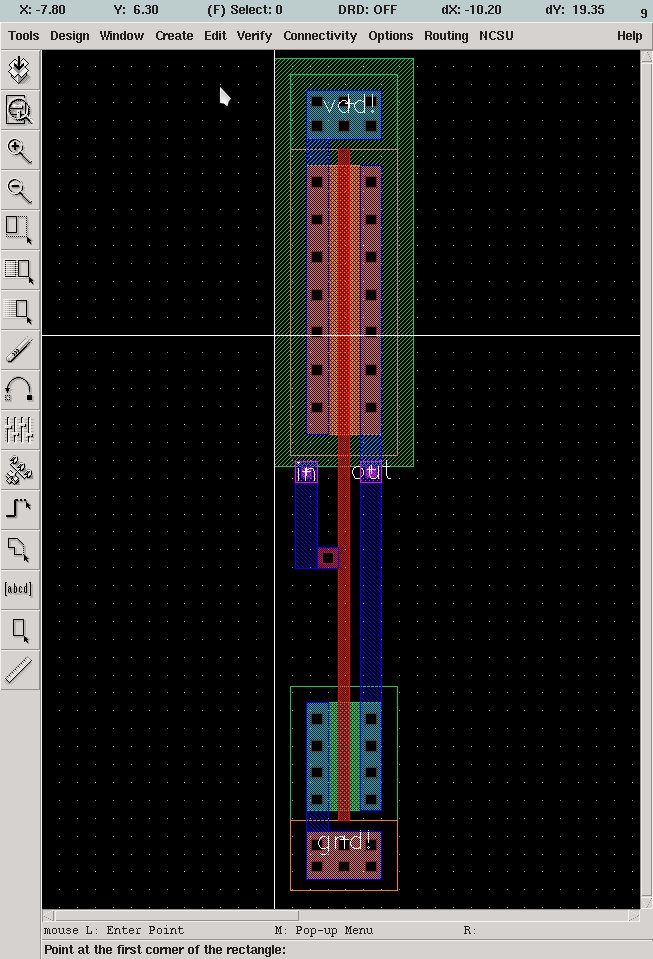Click the Save design icon
Viewport: 653px width, 959px height.
(x=20, y=69)
